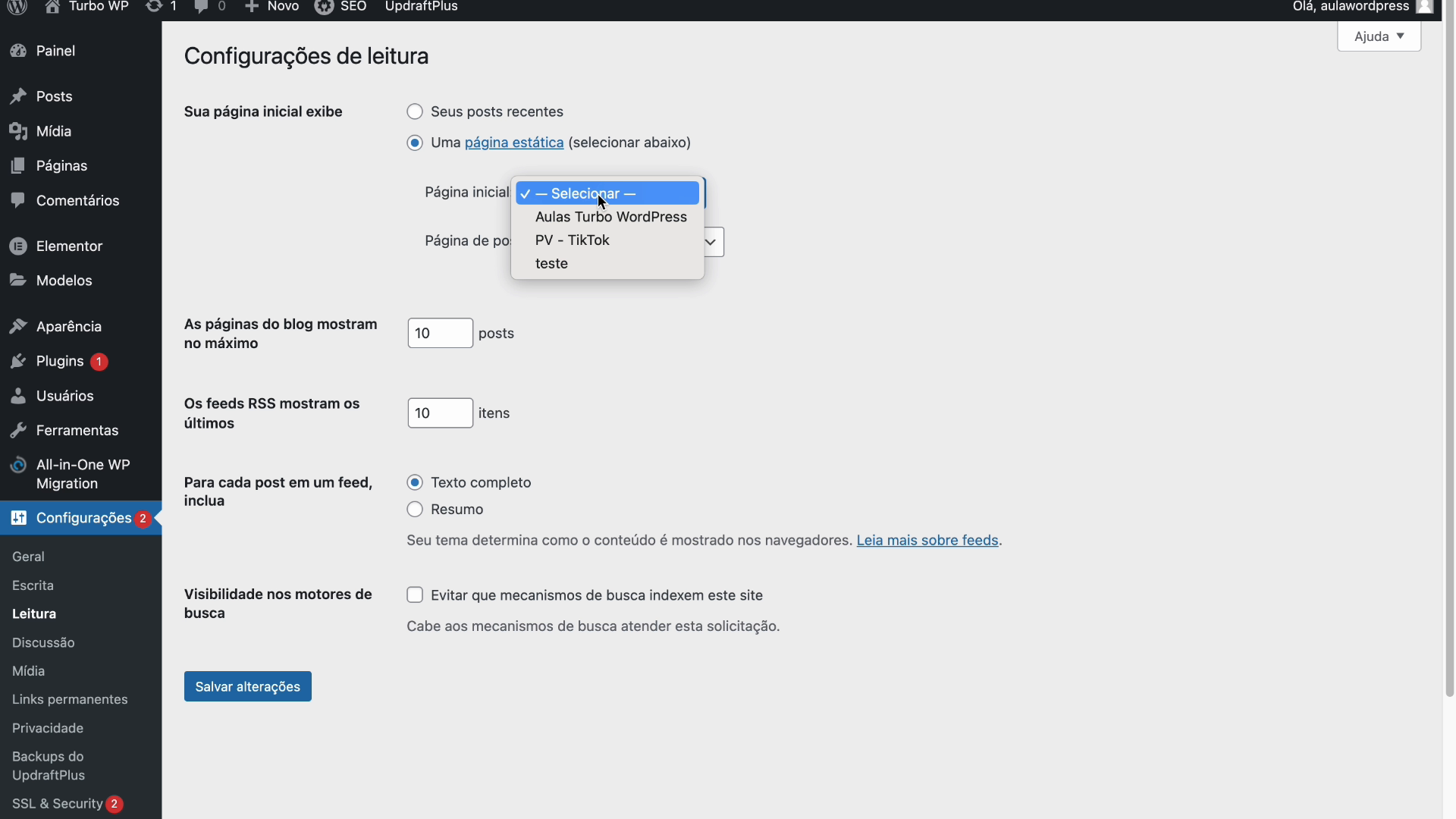The height and width of the screenshot is (819, 1456).
Task: Select 'Seus posts recentes' radio option
Action: point(415,112)
